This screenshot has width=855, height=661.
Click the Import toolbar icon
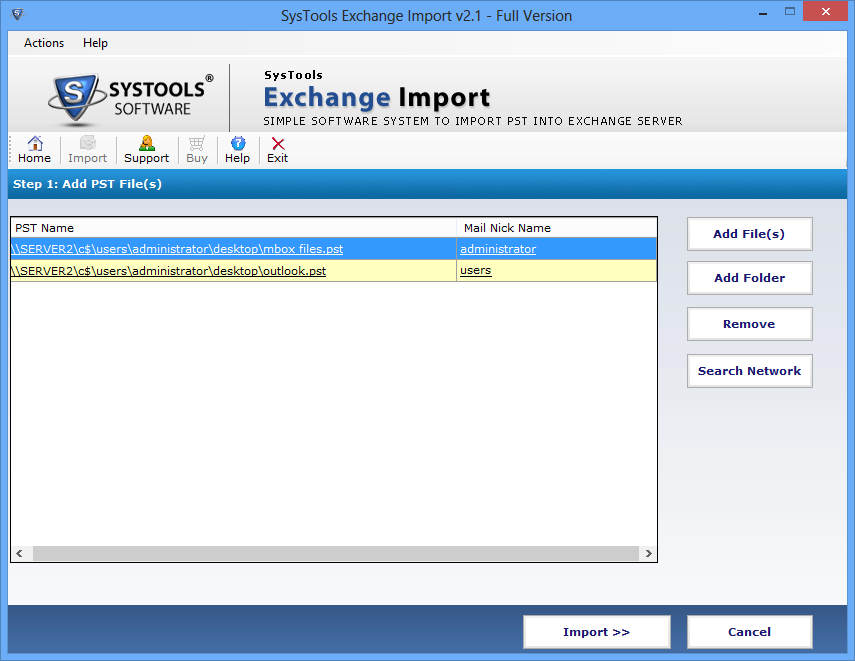click(x=87, y=150)
